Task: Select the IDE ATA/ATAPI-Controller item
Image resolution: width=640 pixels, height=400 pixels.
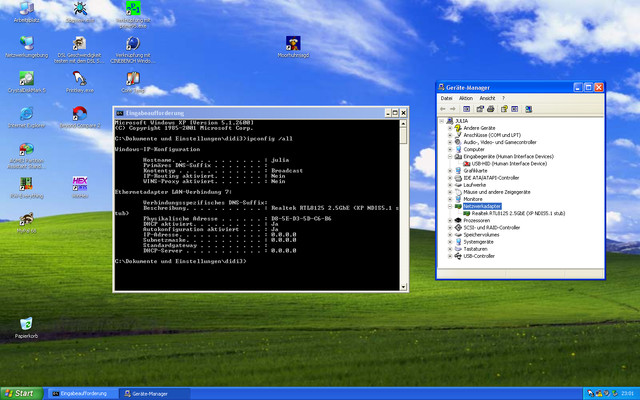Action: [x=491, y=178]
